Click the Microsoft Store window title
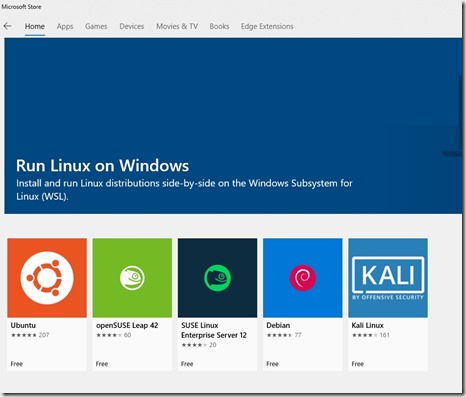 21,7
